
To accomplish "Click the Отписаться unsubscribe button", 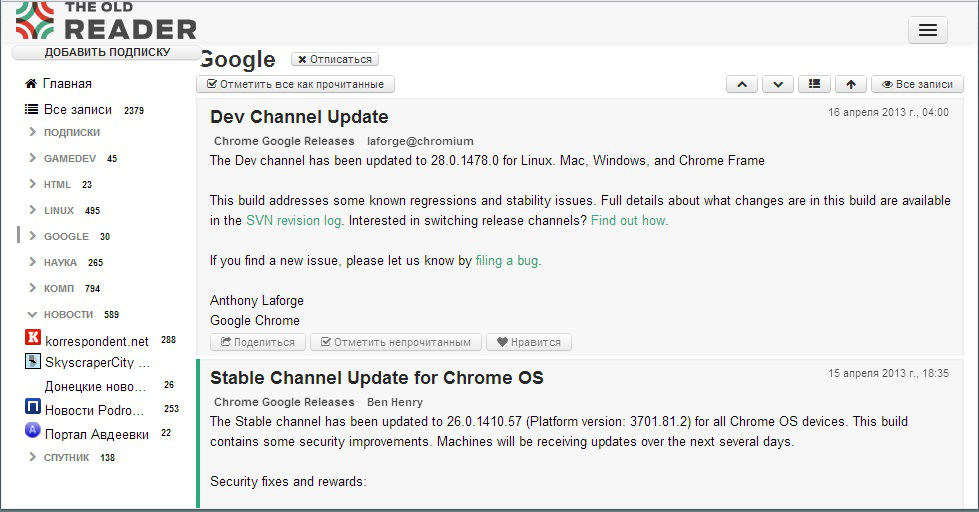I will (335, 60).
